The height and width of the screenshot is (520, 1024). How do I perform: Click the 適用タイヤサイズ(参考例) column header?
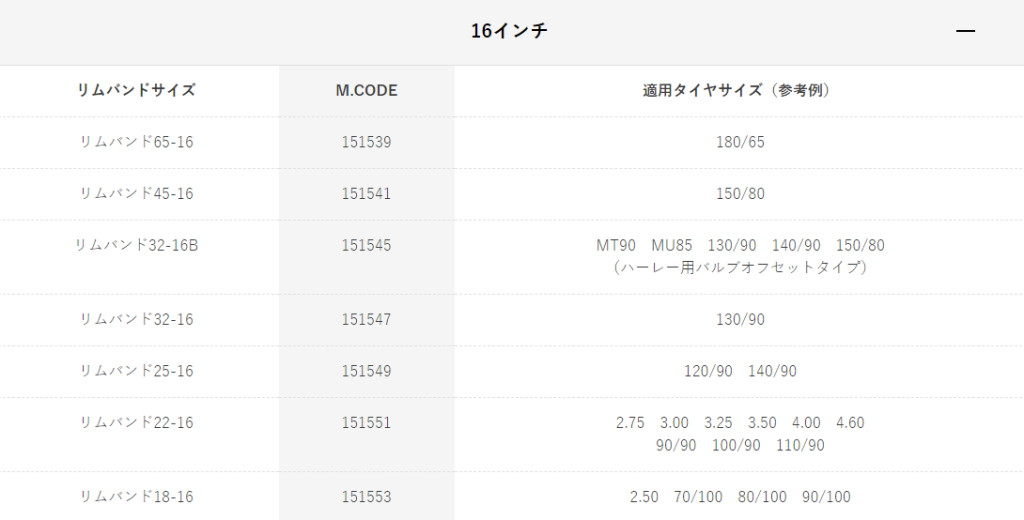click(x=739, y=90)
